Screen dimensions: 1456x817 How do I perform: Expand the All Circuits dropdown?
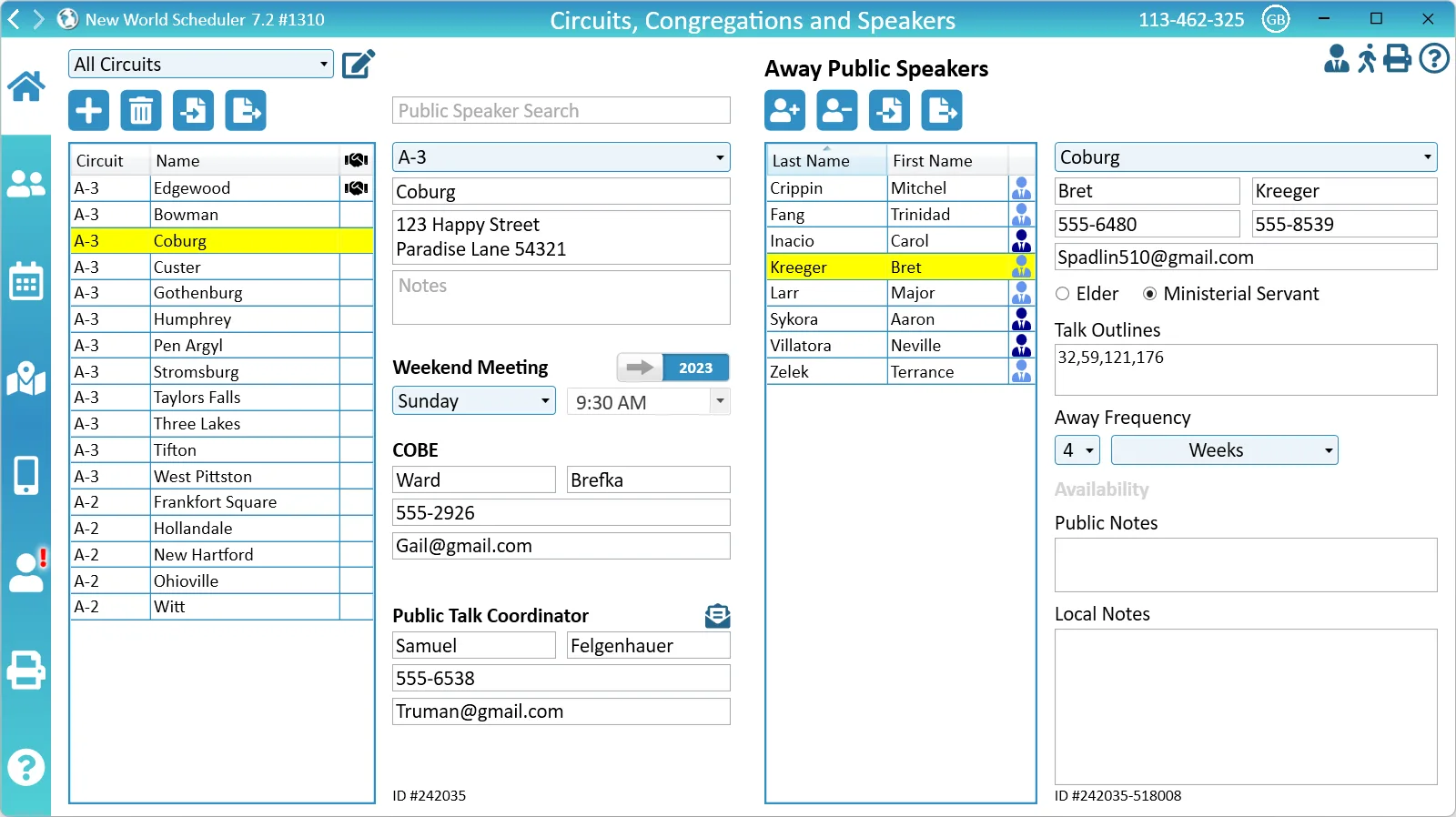pyautogui.click(x=200, y=64)
